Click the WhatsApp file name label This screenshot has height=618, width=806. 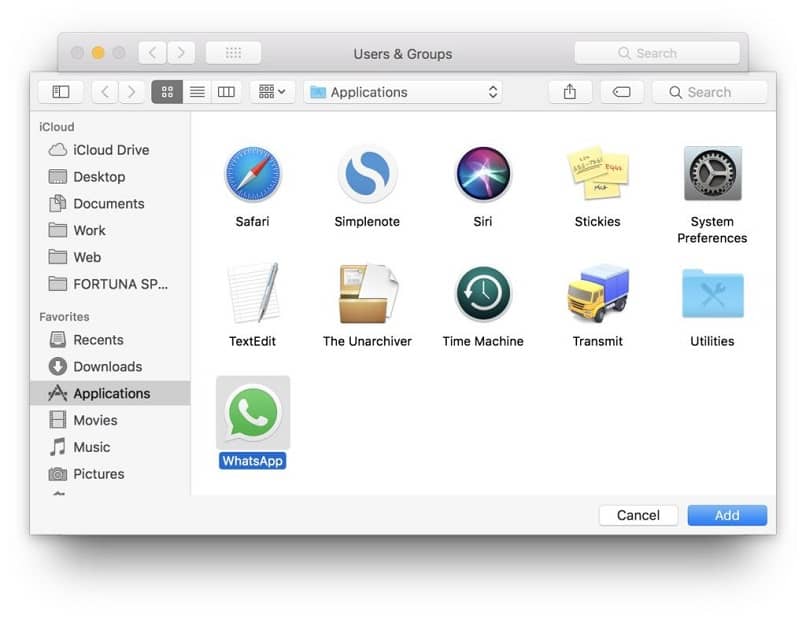pyautogui.click(x=252, y=461)
